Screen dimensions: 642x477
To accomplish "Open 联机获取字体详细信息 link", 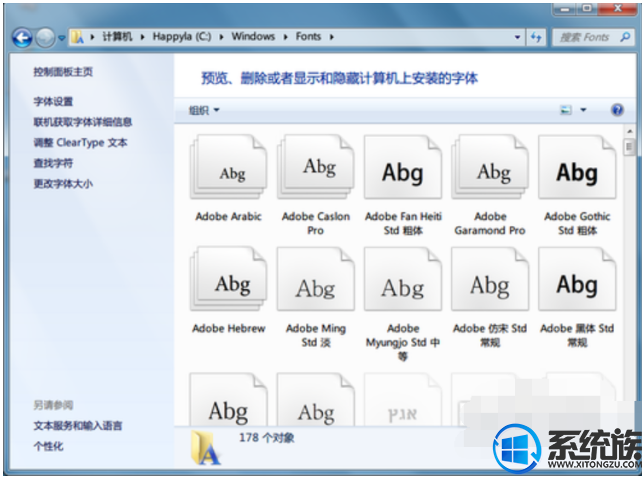I will click(x=83, y=122).
